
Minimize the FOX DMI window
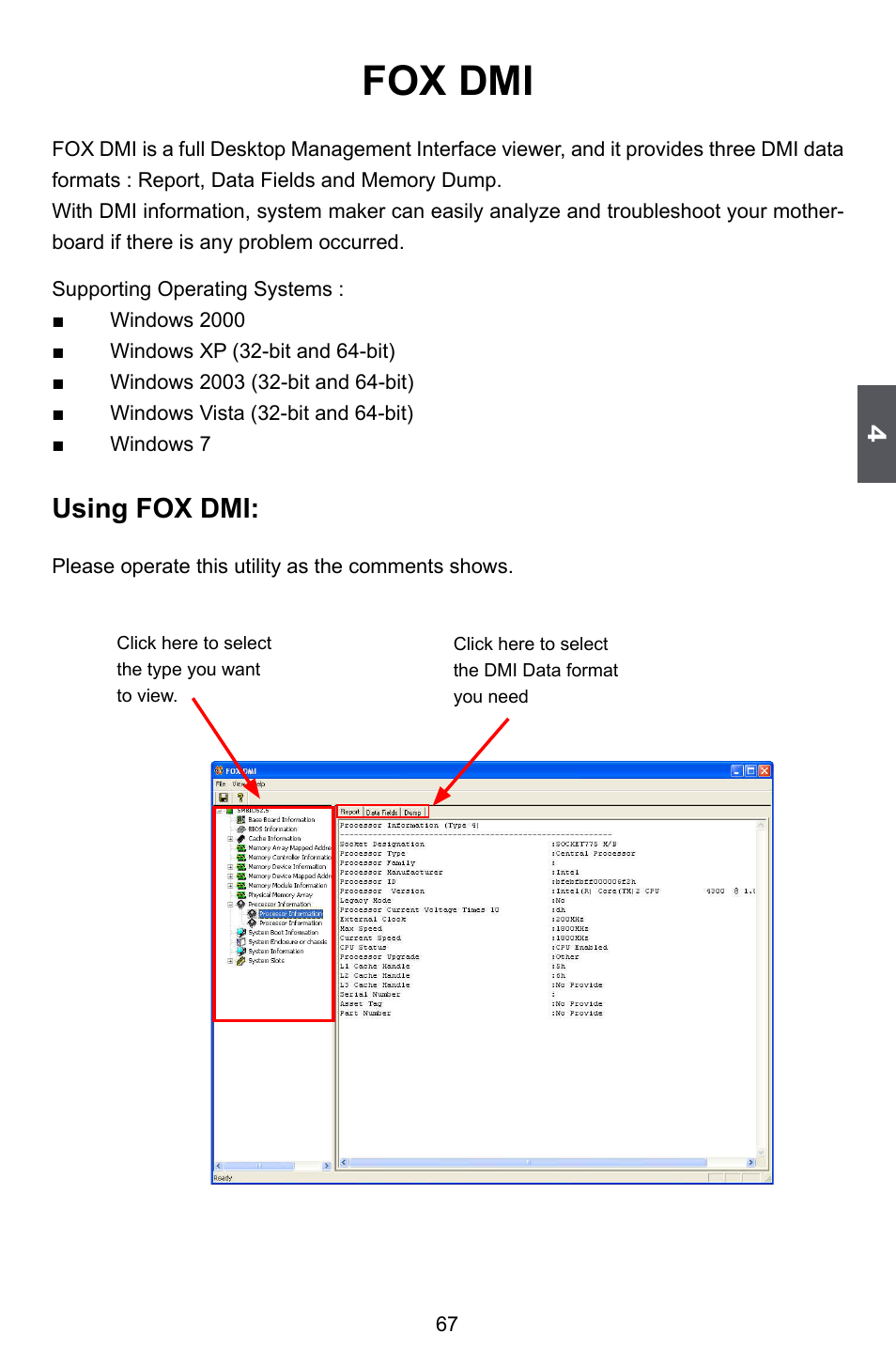coord(737,770)
